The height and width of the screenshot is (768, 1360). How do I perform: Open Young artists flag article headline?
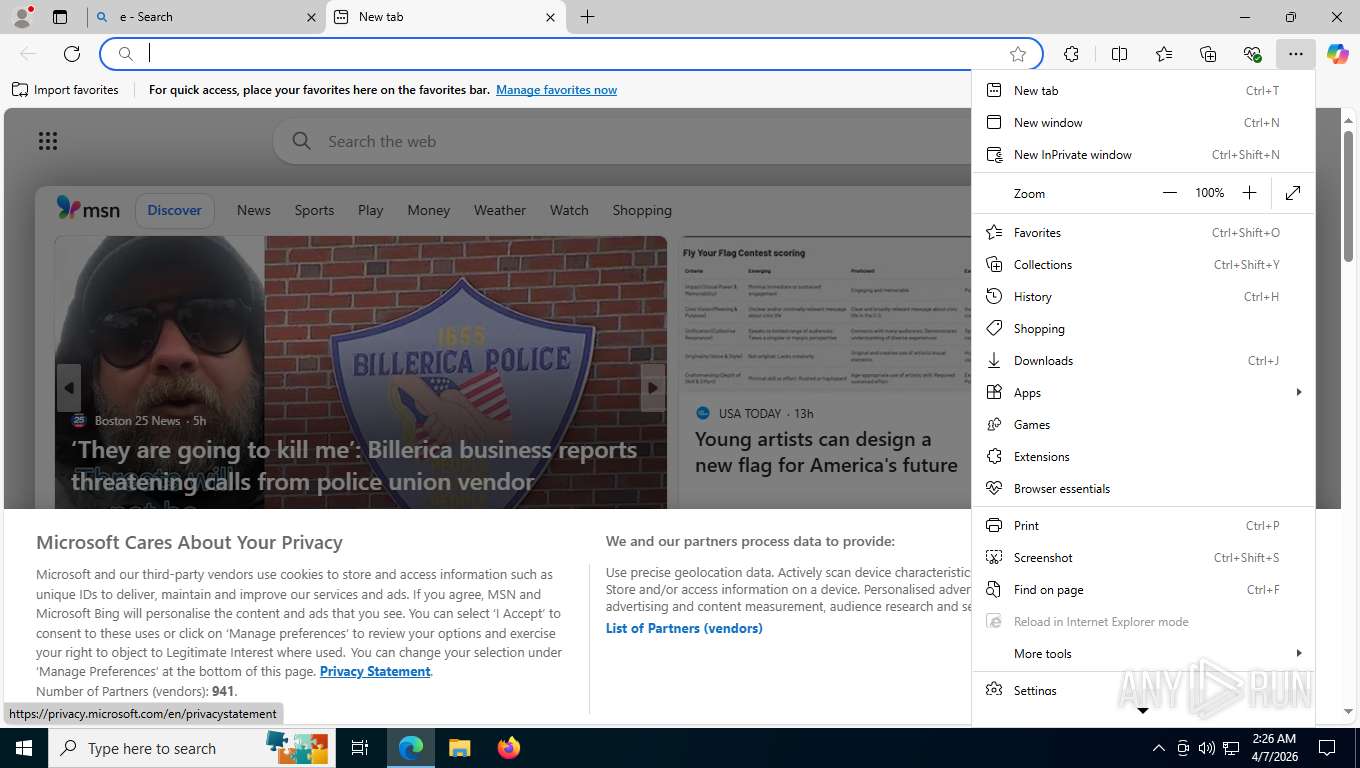point(826,452)
